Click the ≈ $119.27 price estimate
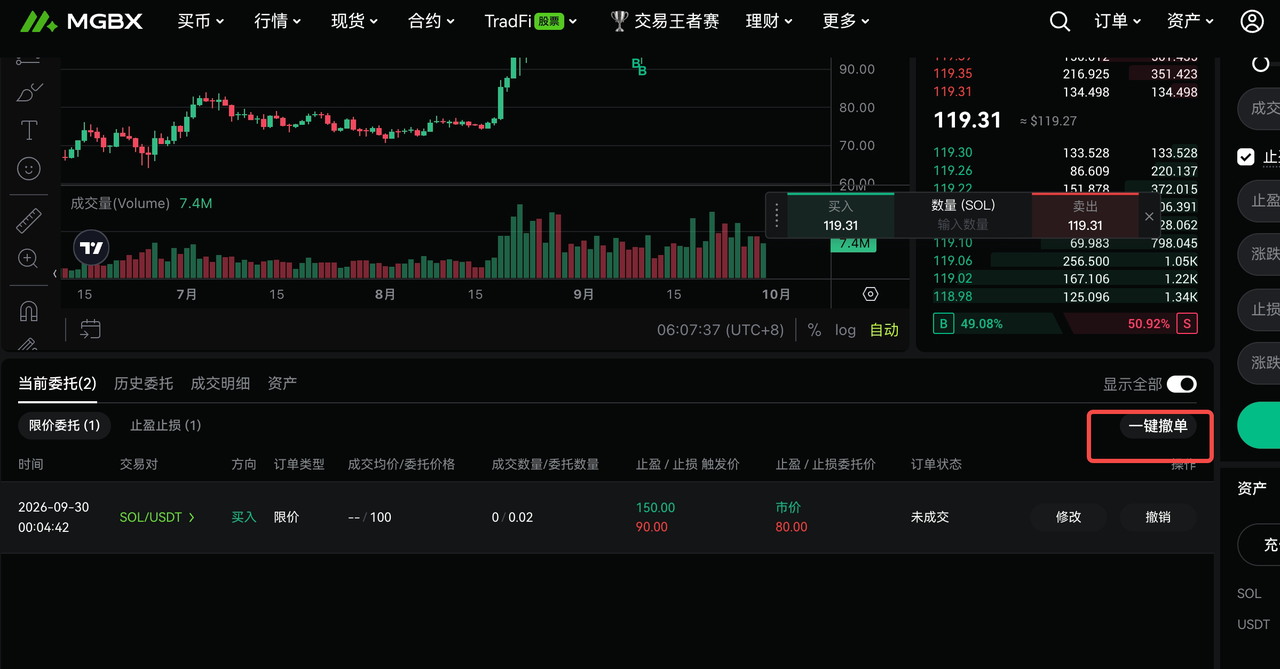 tap(1048, 121)
